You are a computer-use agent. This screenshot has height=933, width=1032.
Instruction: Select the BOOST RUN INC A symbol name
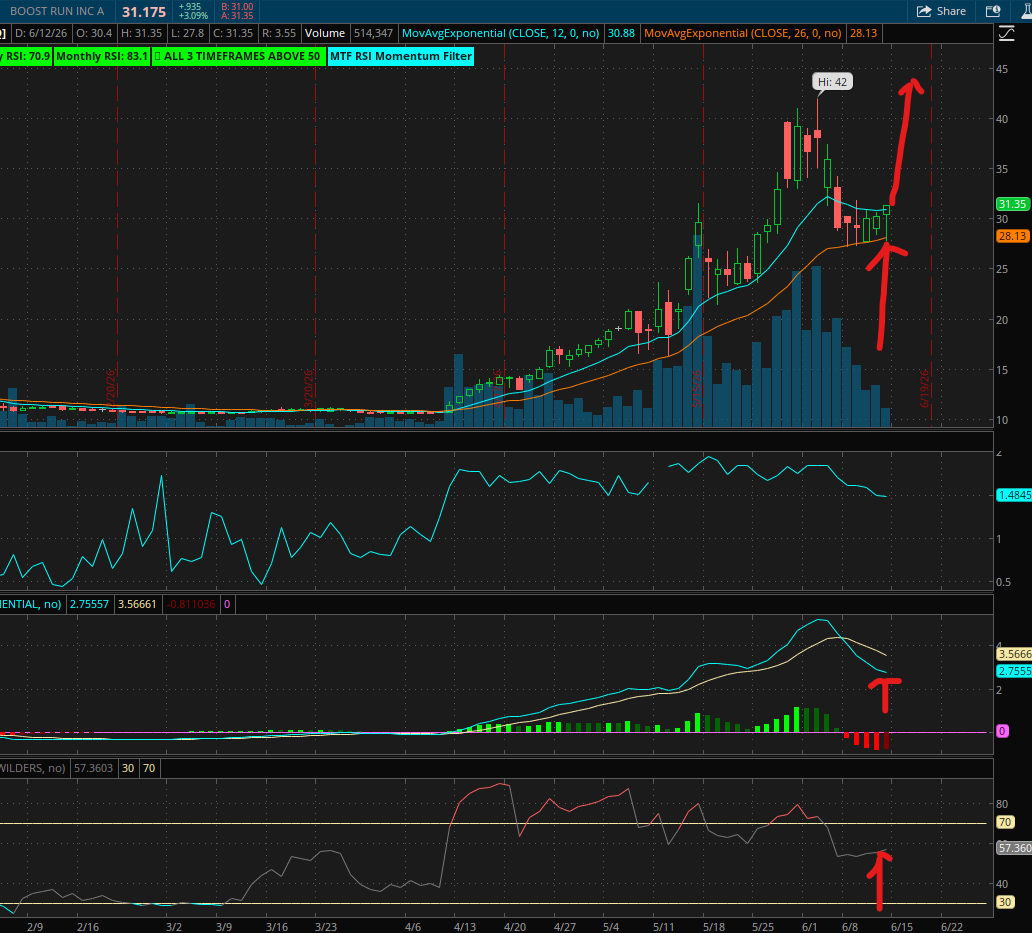[x=57, y=11]
